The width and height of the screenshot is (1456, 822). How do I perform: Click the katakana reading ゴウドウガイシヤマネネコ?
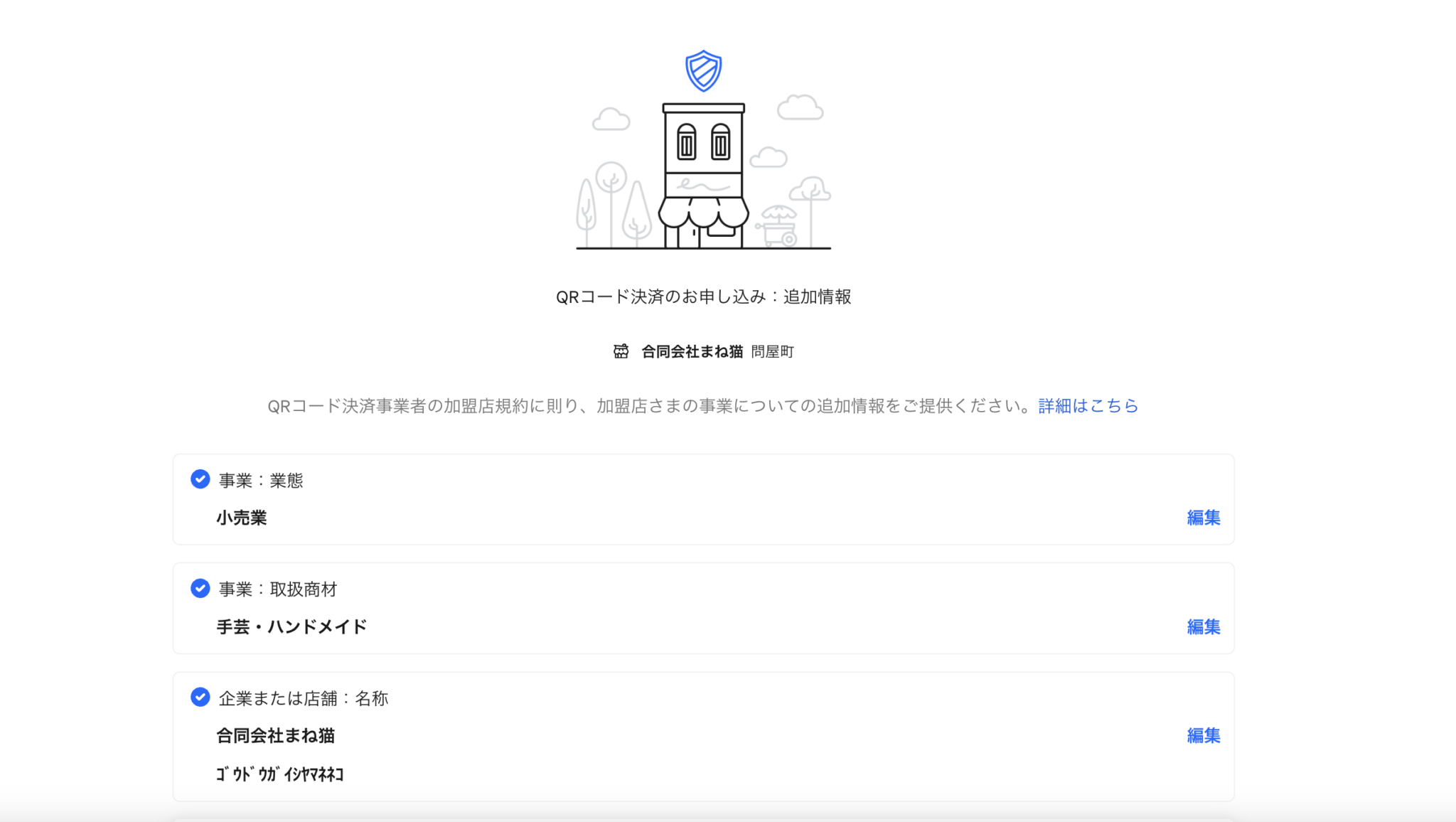pyautogui.click(x=281, y=774)
